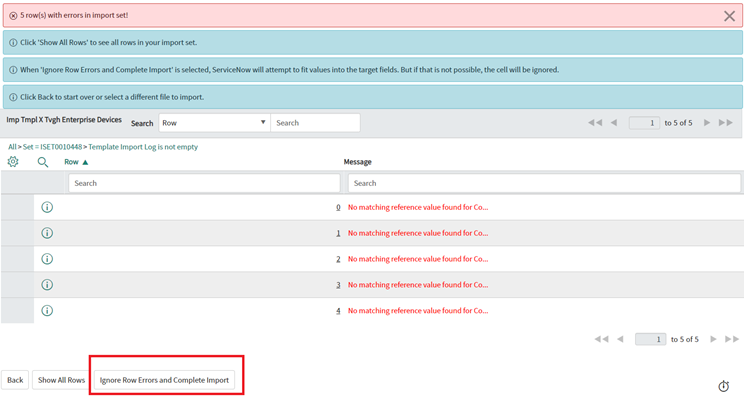Click Set = ISET0010448 breadcrumb

(52, 147)
